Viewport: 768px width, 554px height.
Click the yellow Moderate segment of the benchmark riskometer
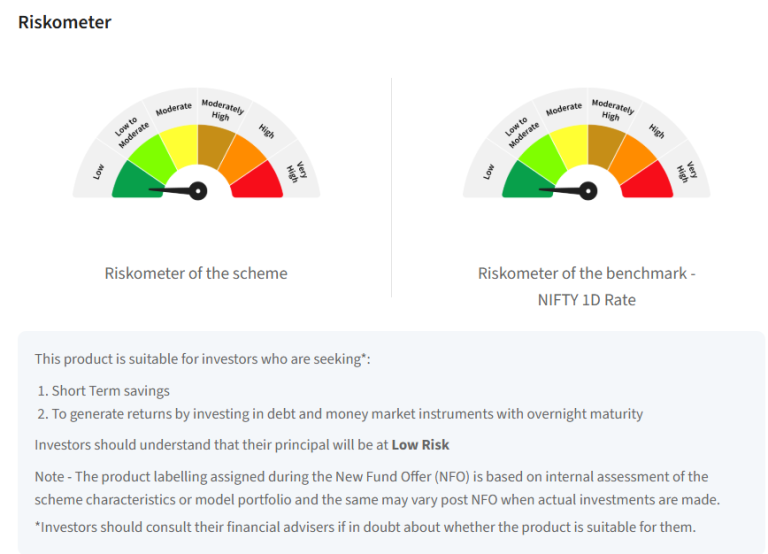pyautogui.click(x=570, y=142)
